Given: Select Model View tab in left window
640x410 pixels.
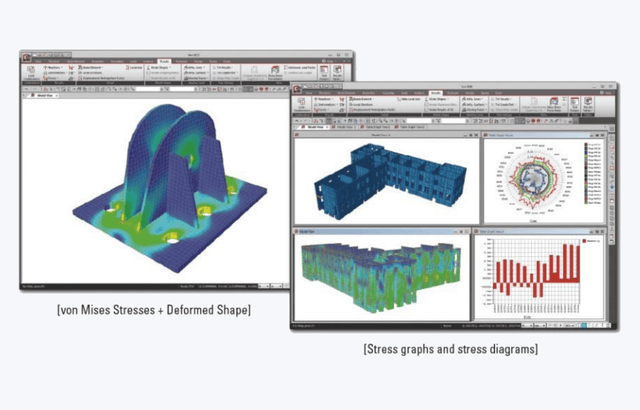Looking at the screenshot, I should click(x=42, y=96).
